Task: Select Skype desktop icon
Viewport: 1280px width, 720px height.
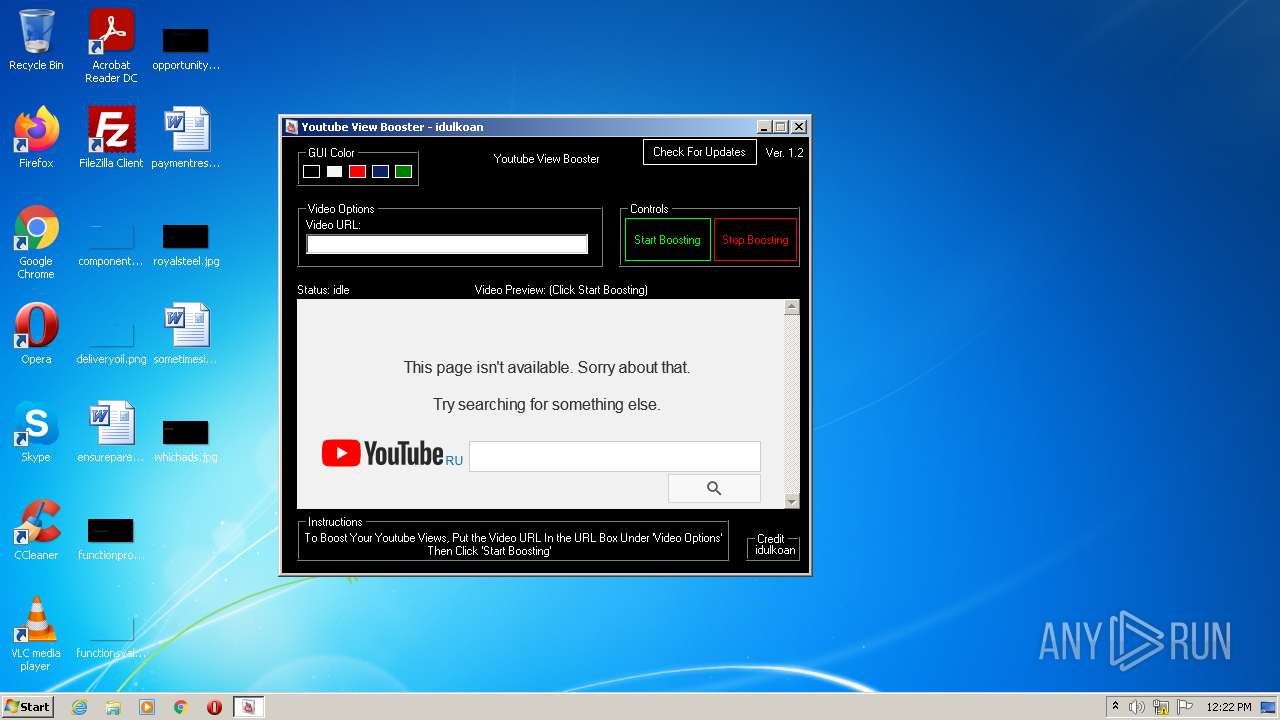Action: [36, 431]
